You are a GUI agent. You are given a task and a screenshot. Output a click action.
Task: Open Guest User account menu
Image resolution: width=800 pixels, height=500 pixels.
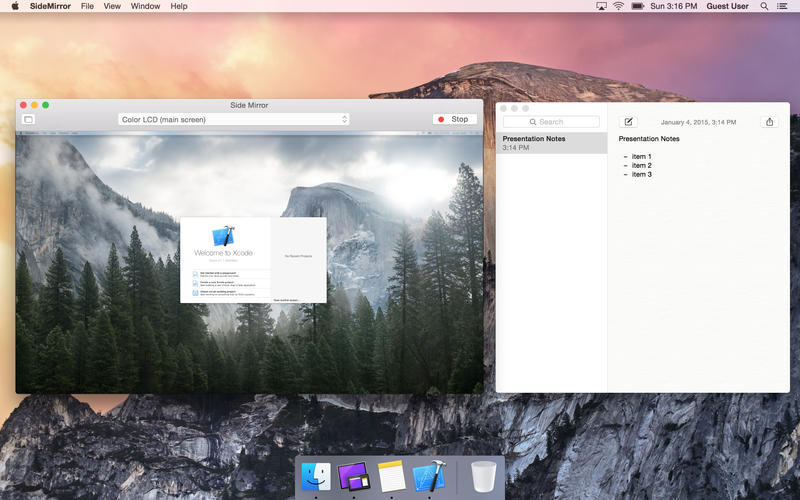coord(727,6)
